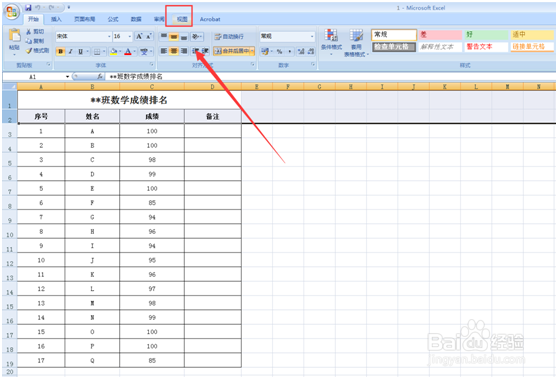This screenshot has height=379, width=558.
Task: Toggle bold formatting
Action: 60,52
